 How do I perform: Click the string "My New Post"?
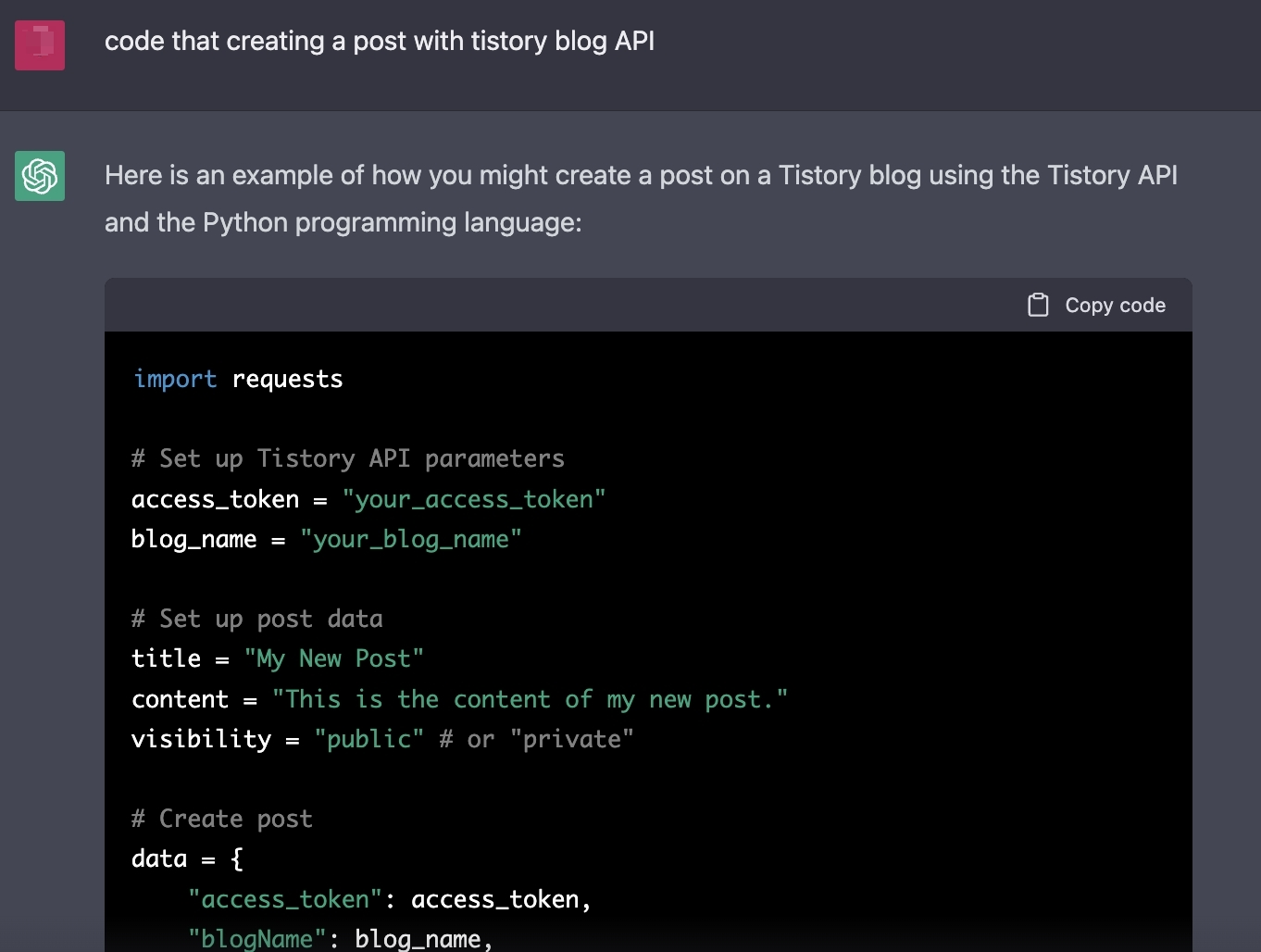334,659
